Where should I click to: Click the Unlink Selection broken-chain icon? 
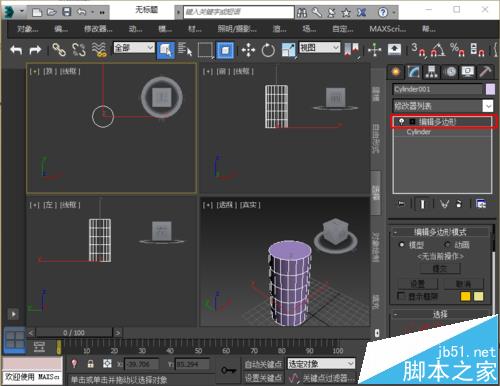pyautogui.click(x=78, y=50)
